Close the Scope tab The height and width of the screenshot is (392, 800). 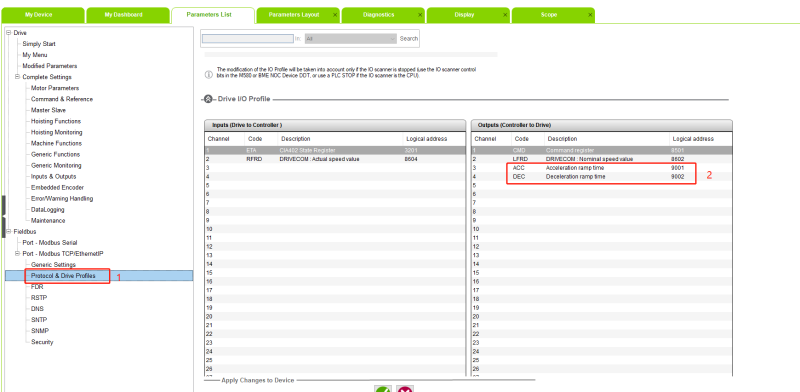[590, 15]
